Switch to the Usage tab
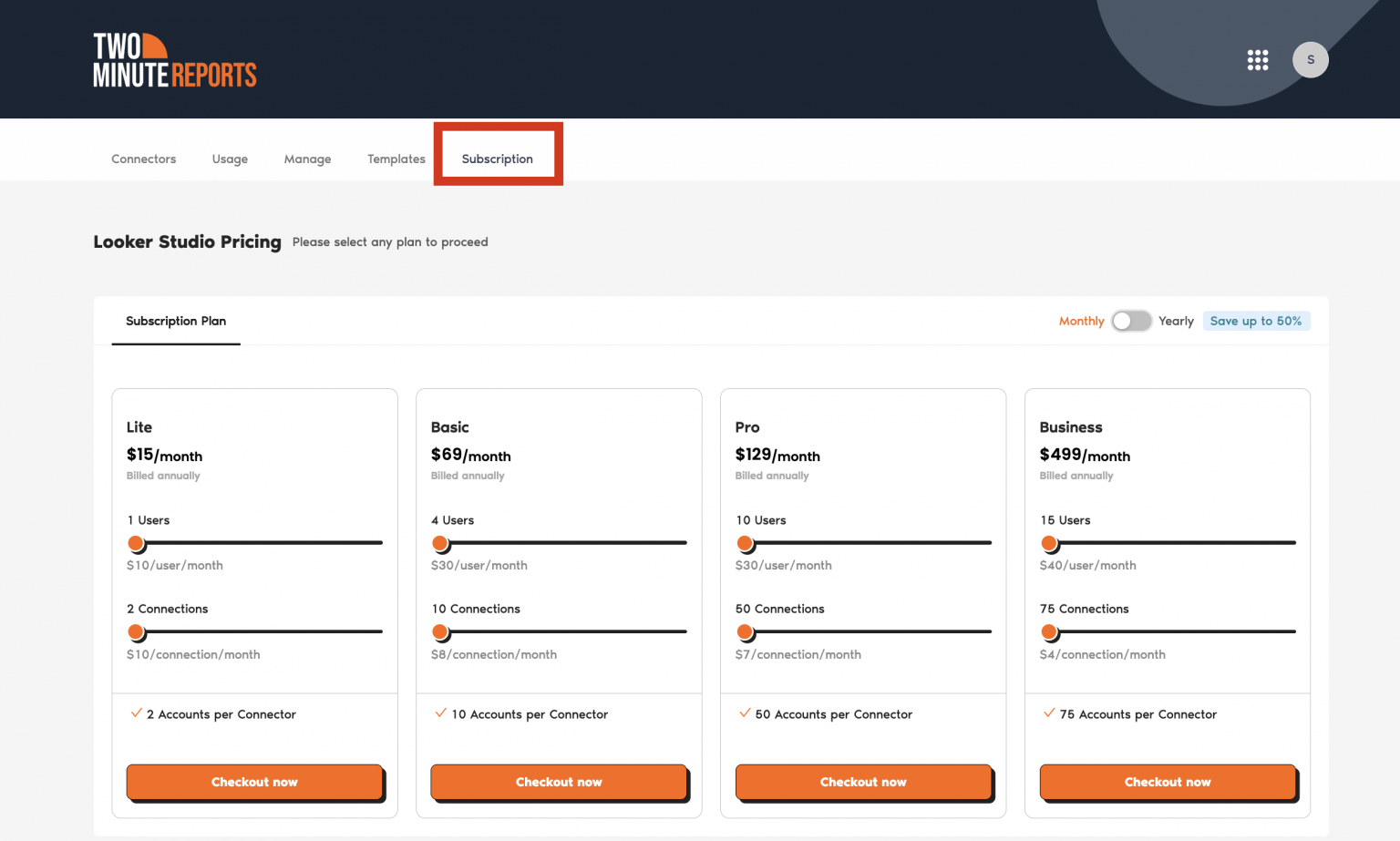Screen dimensions: 1400x841 [229, 159]
